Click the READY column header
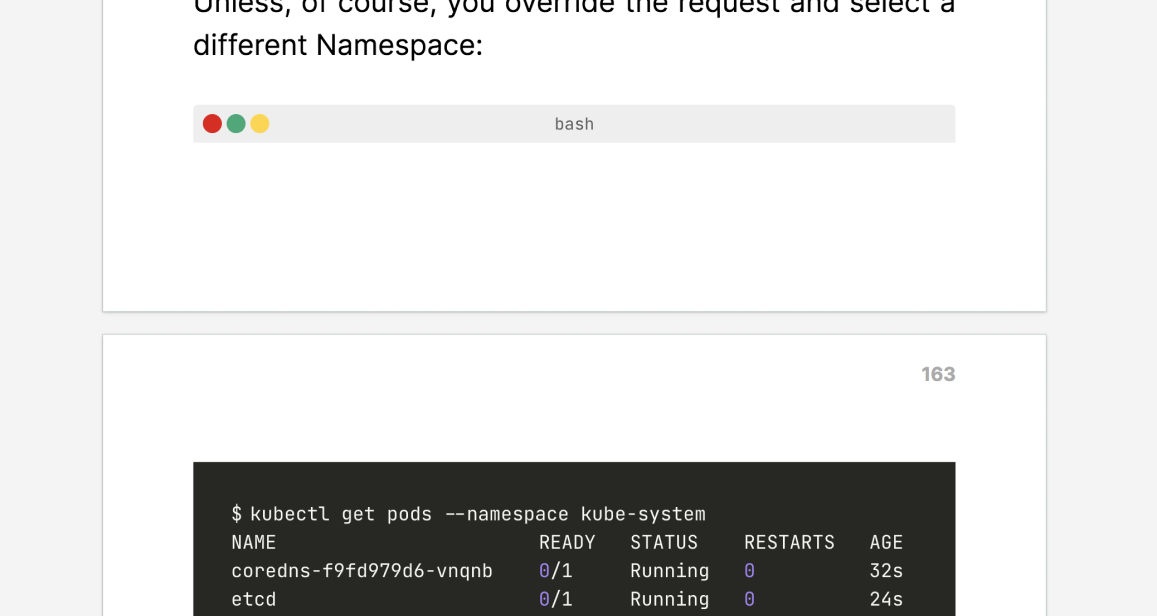This screenshot has width=1157, height=616. [567, 542]
